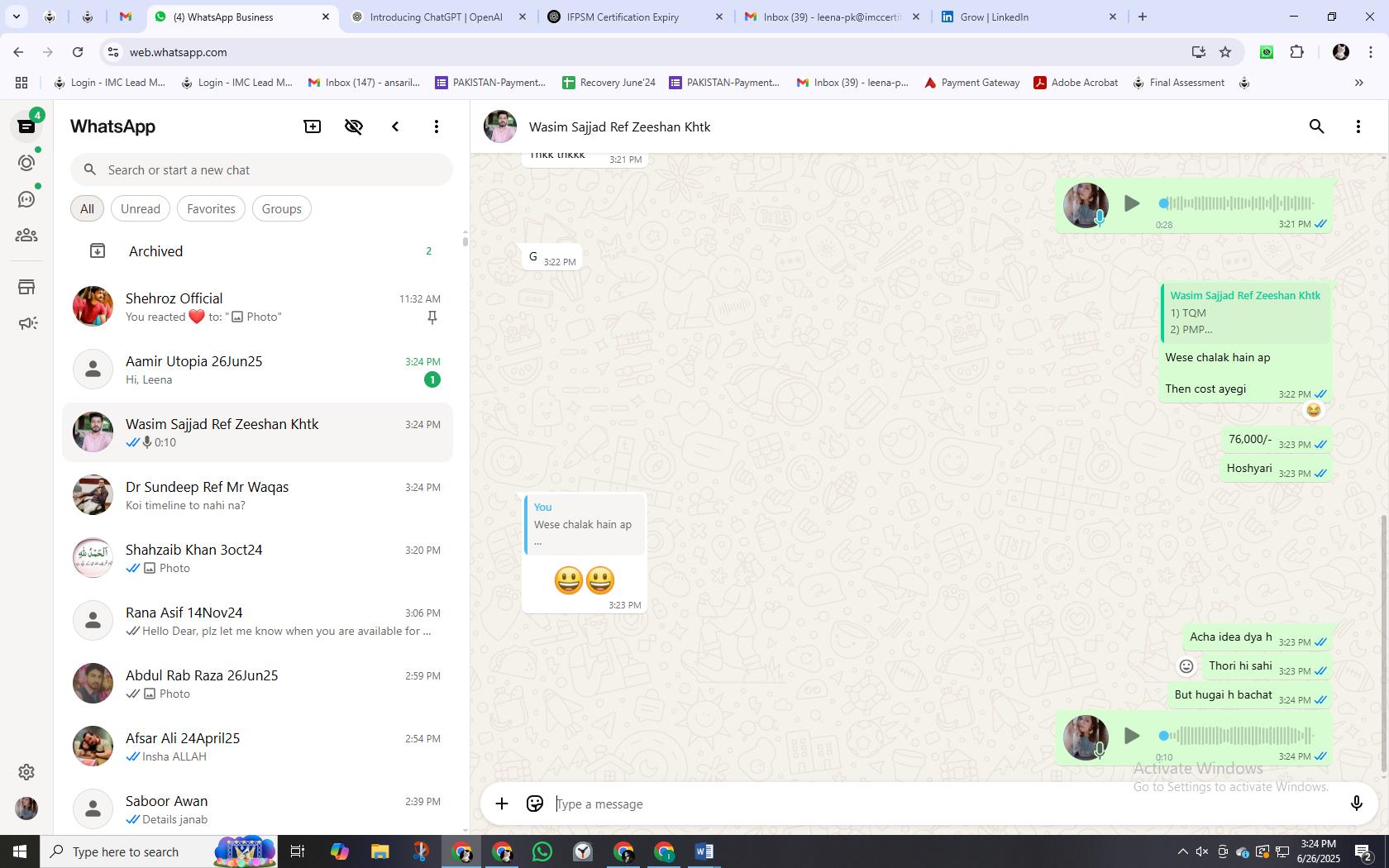Open Aamir Utopia 26Jun25 chat
Screen dimensions: 1389x868
coord(258,370)
